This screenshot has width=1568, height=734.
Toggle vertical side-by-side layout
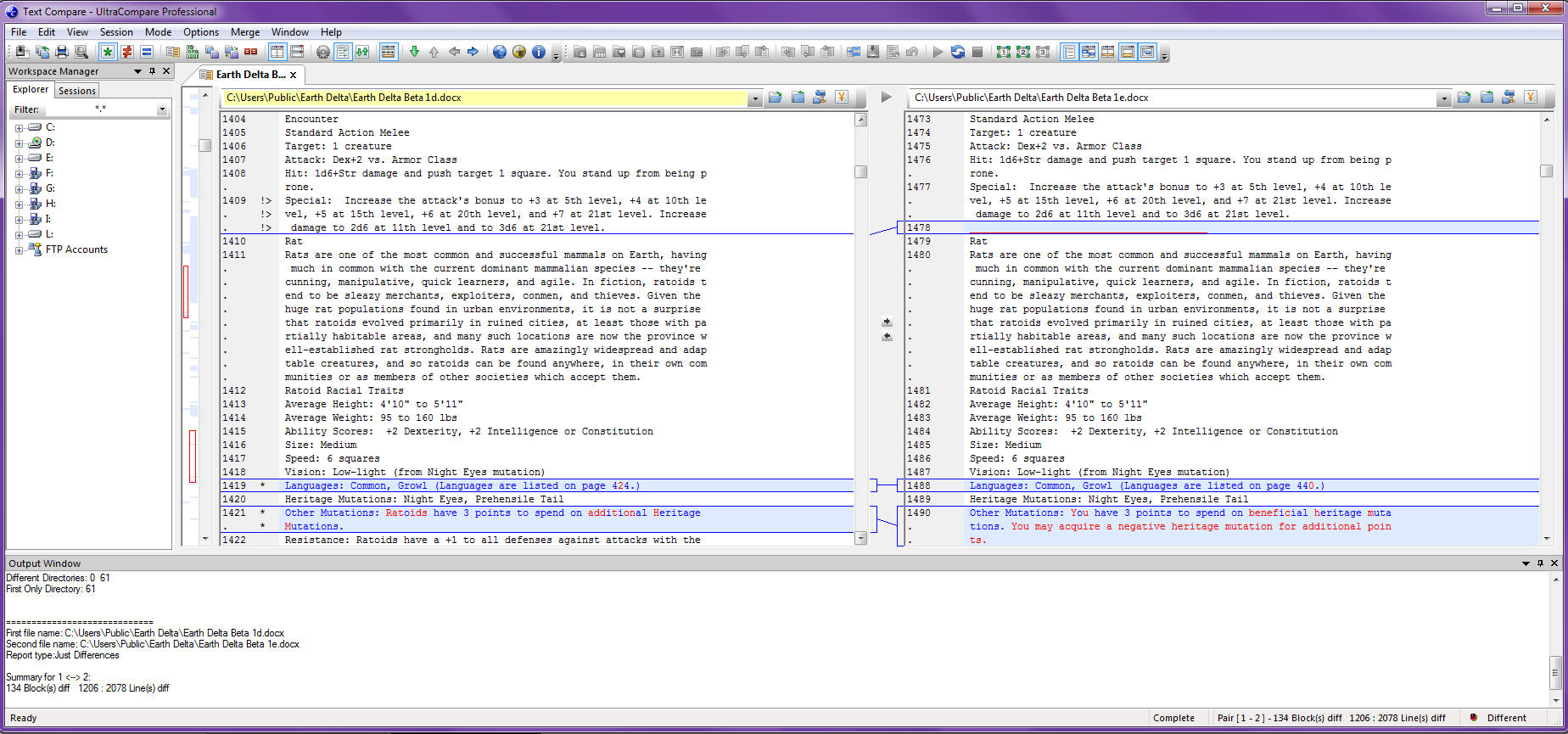pyautogui.click(x=277, y=53)
